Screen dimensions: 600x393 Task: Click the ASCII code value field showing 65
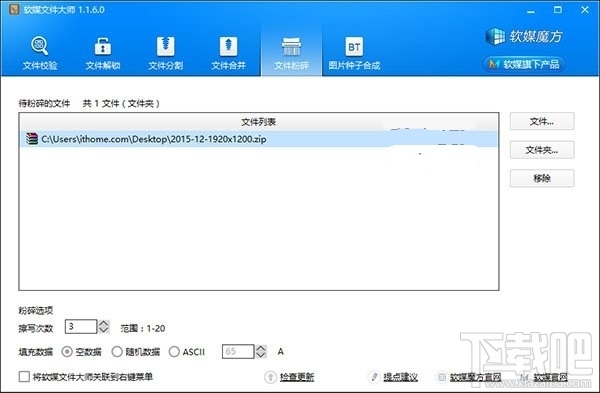coord(238,352)
